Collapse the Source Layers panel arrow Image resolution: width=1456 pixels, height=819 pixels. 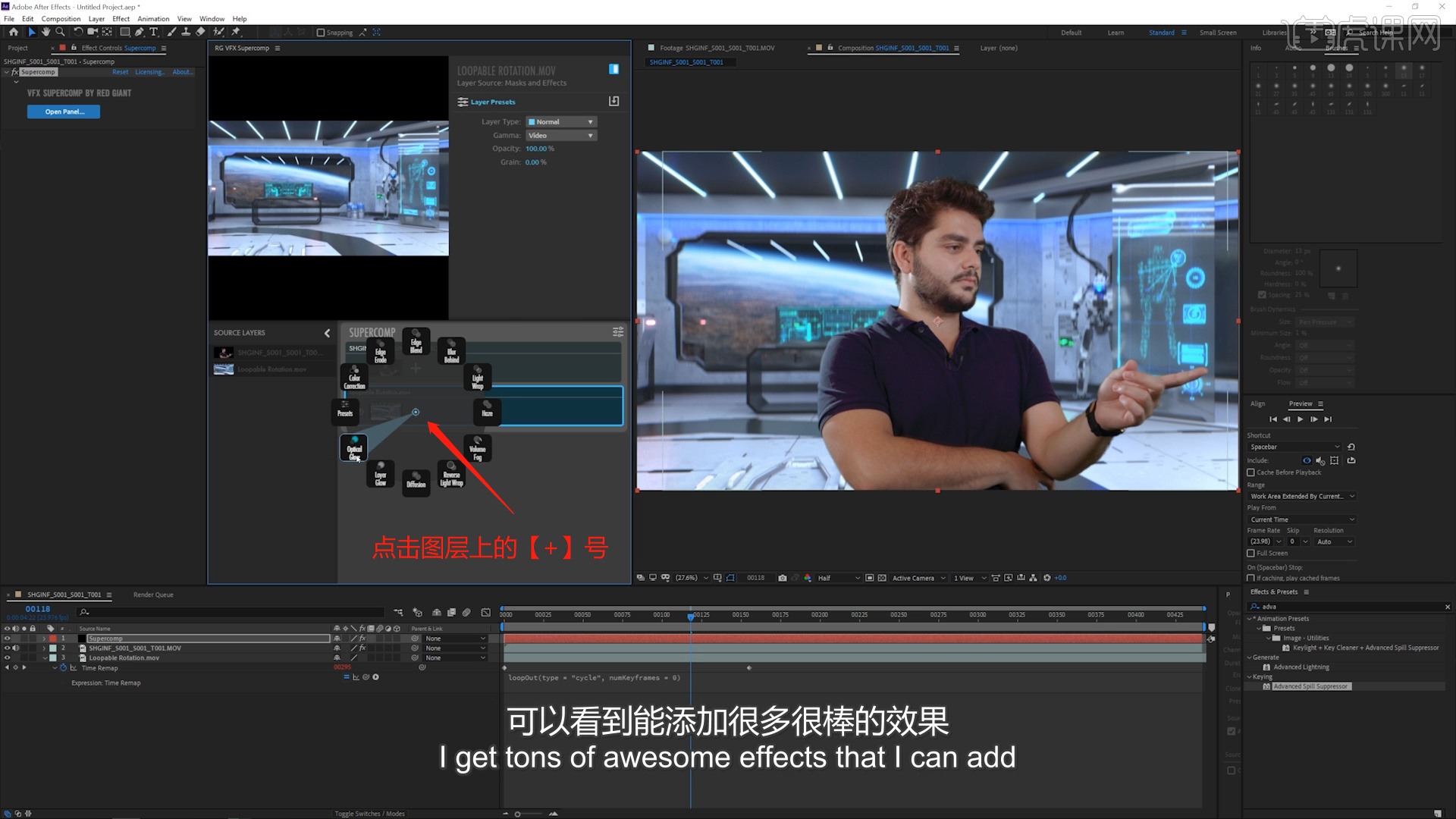click(328, 333)
